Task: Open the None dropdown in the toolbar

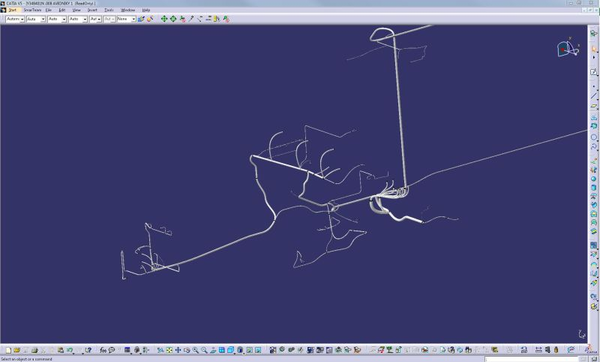Action: 126,19
